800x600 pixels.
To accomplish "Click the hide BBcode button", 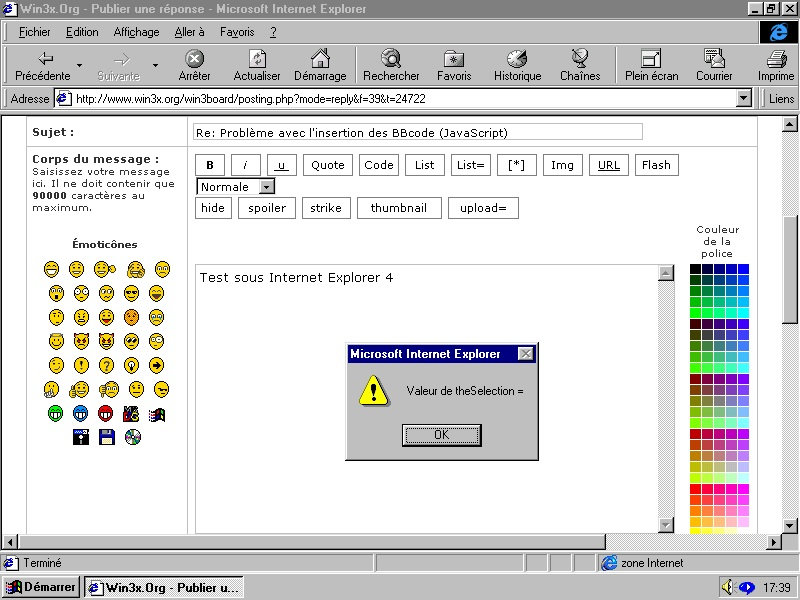I will tap(213, 208).
